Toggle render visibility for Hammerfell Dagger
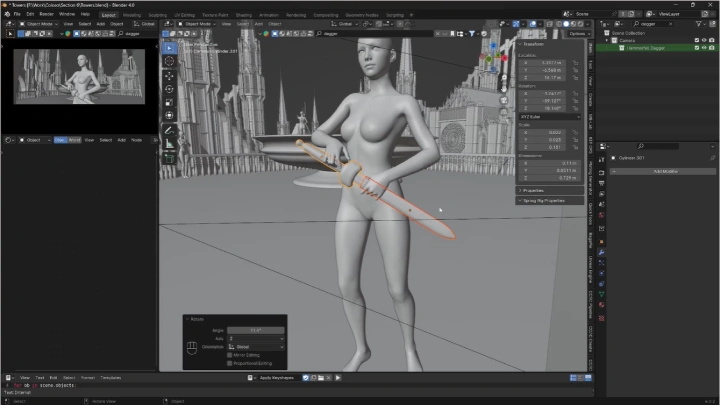This screenshot has width=720, height=405. [712, 48]
